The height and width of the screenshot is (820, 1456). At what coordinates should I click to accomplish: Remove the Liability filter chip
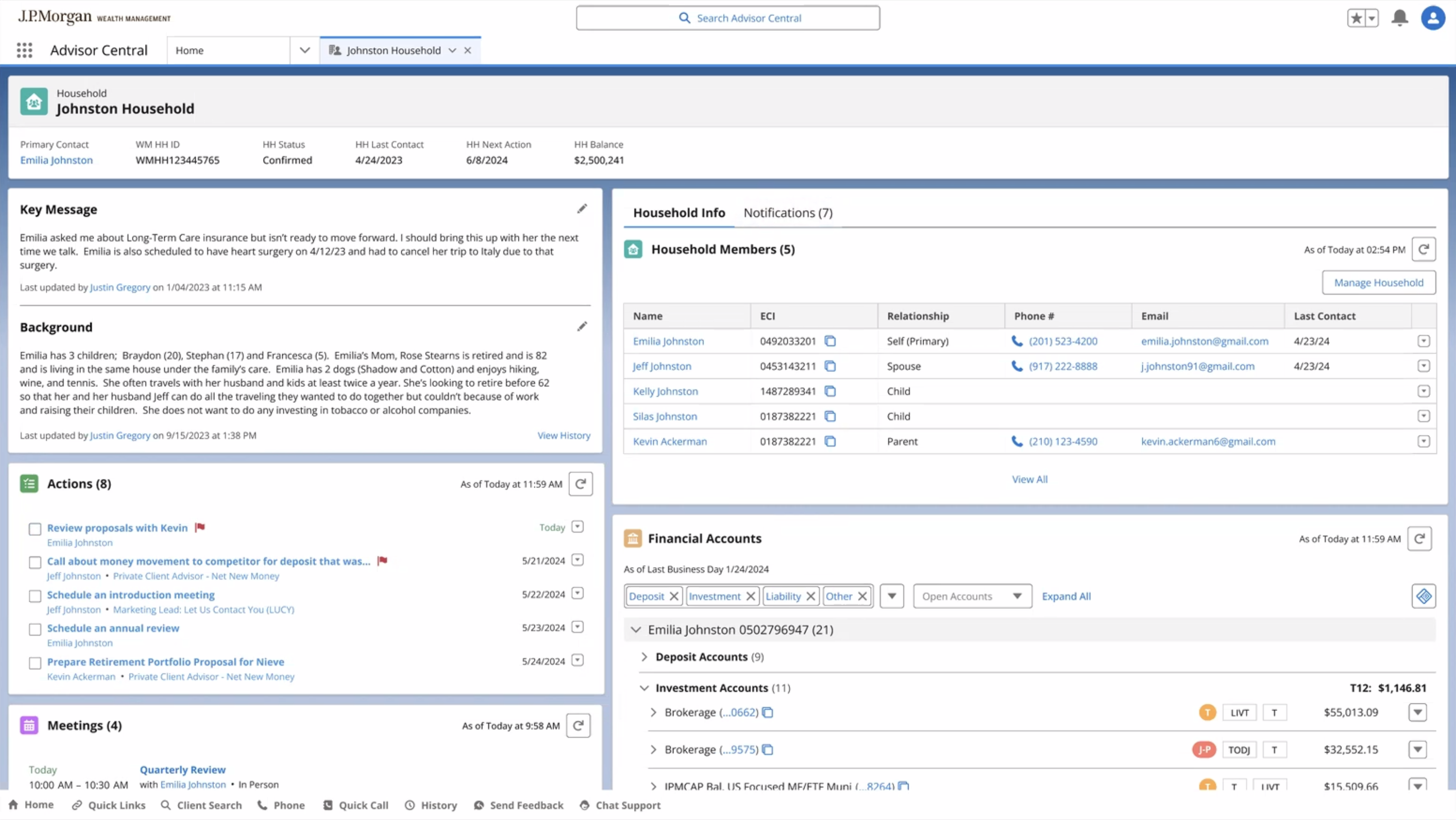pos(810,596)
